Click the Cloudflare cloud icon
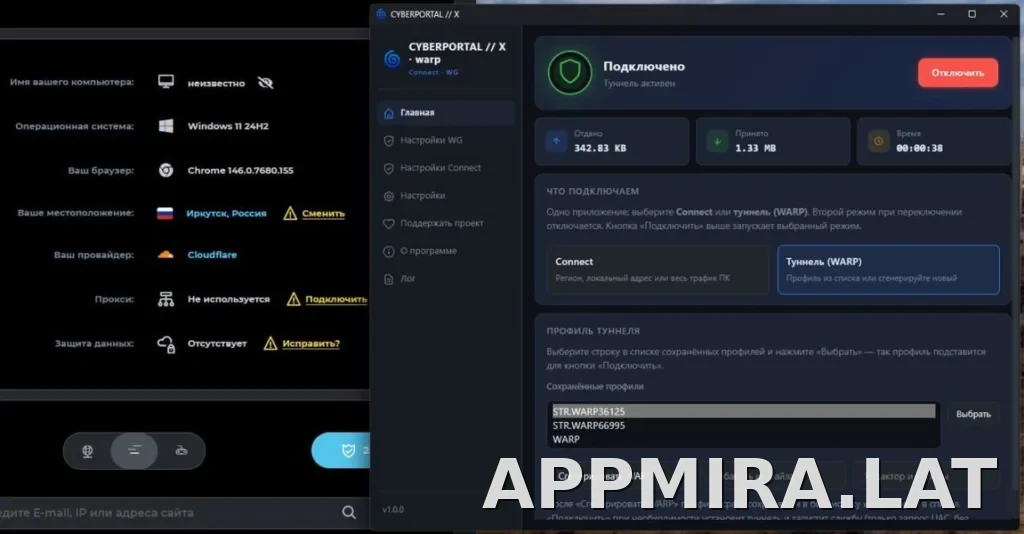This screenshot has height=534, width=1024. click(165, 255)
